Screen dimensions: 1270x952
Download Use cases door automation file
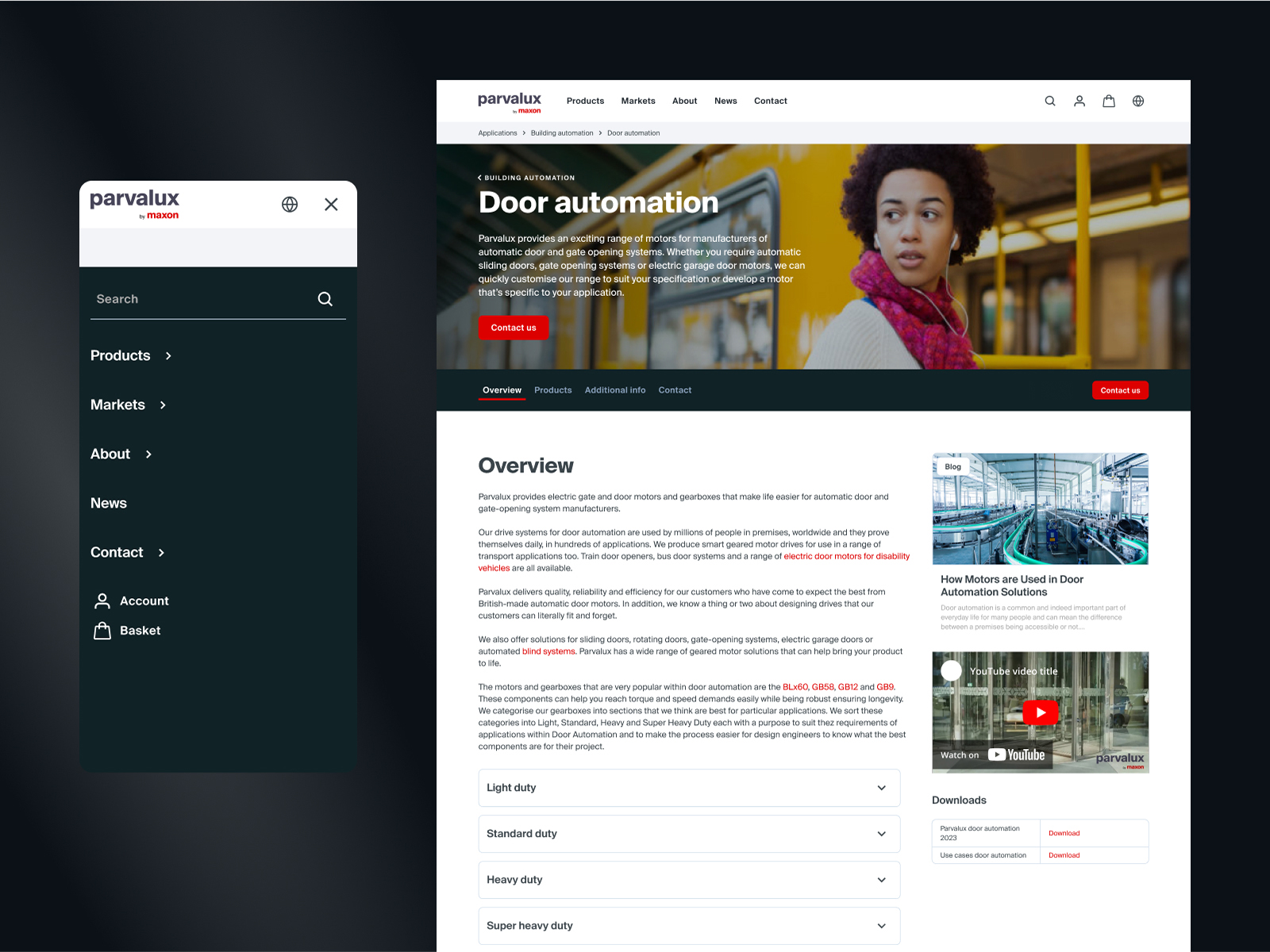click(1064, 855)
